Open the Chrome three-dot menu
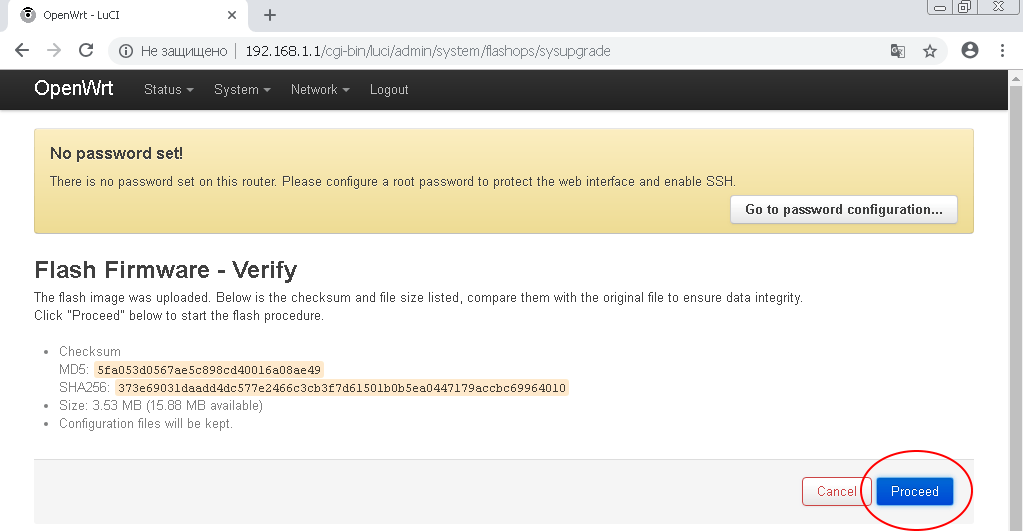This screenshot has height=531, width=1023. tap(1002, 51)
